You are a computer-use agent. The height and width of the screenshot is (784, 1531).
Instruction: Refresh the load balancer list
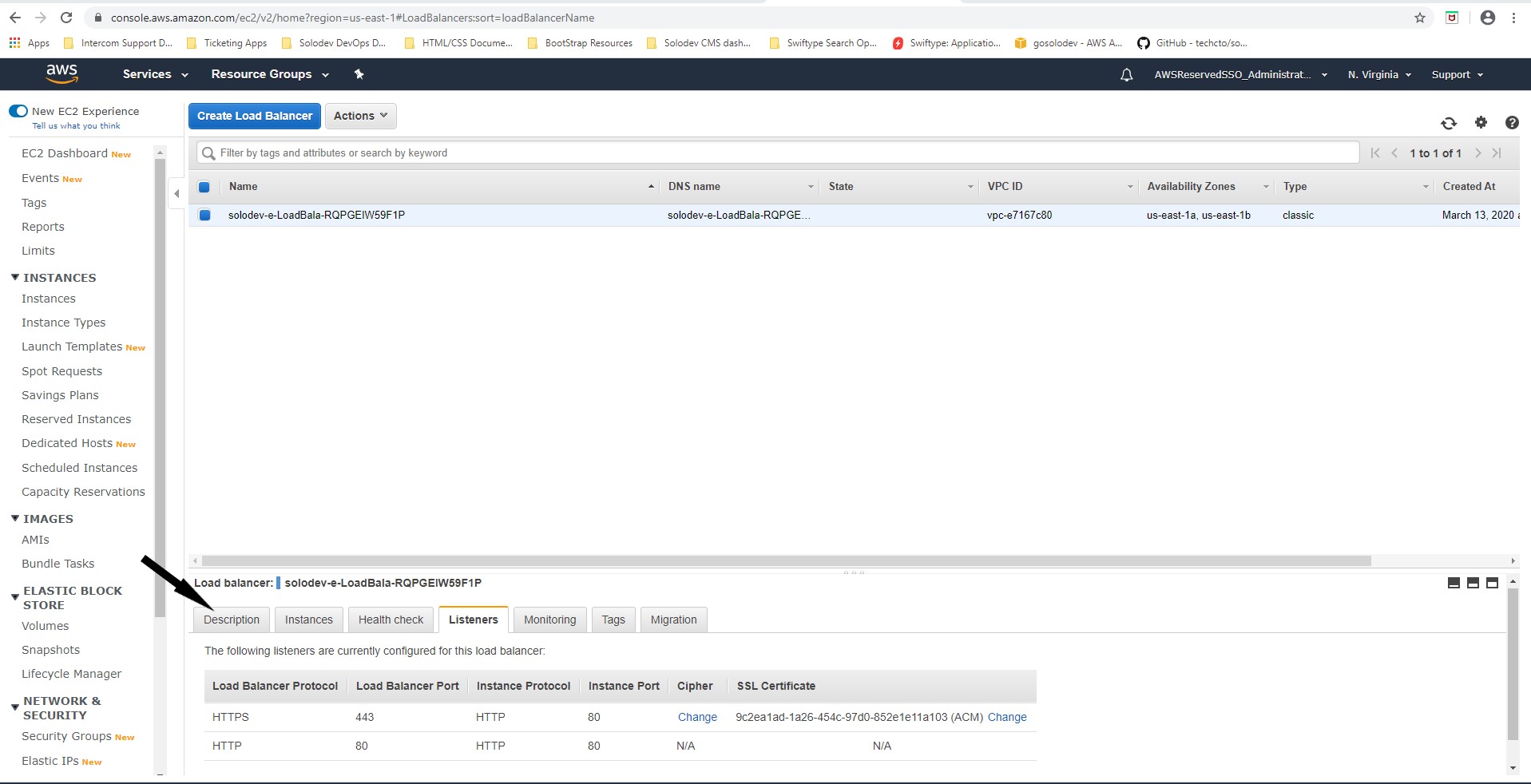click(1449, 123)
